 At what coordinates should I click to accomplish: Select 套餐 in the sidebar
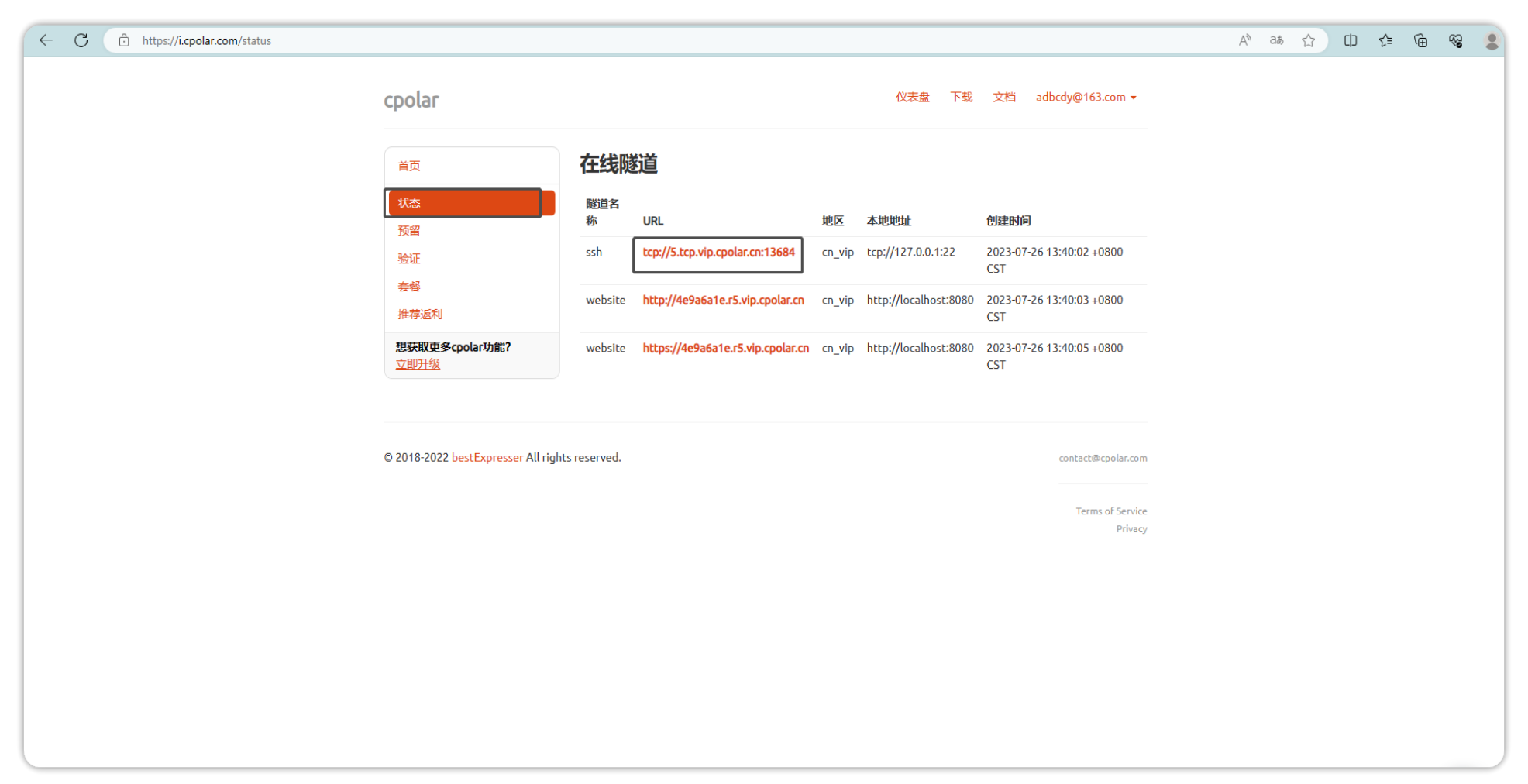click(x=408, y=286)
